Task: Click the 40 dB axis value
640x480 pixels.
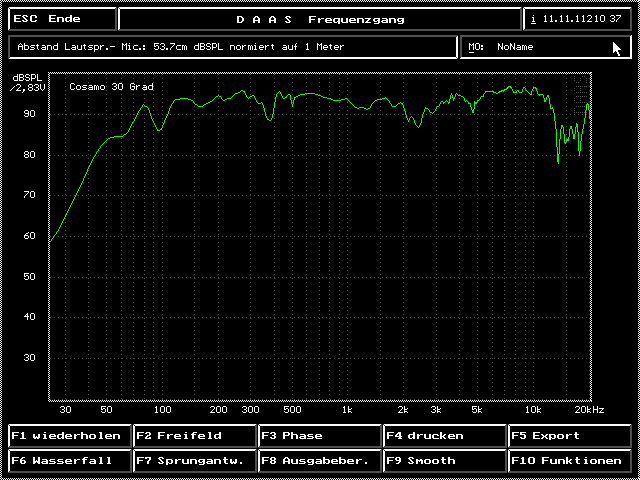Action: (29, 317)
